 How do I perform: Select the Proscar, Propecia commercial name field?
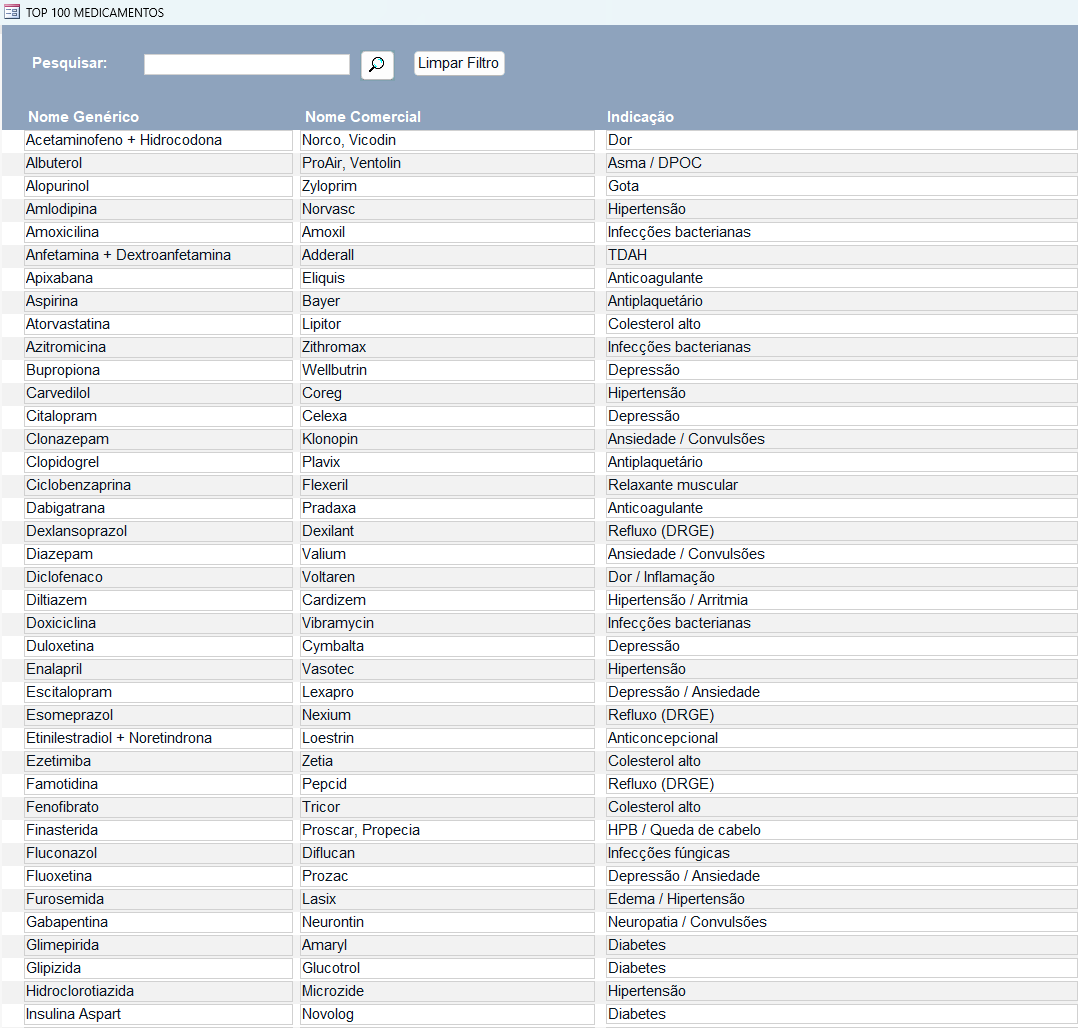pos(447,830)
